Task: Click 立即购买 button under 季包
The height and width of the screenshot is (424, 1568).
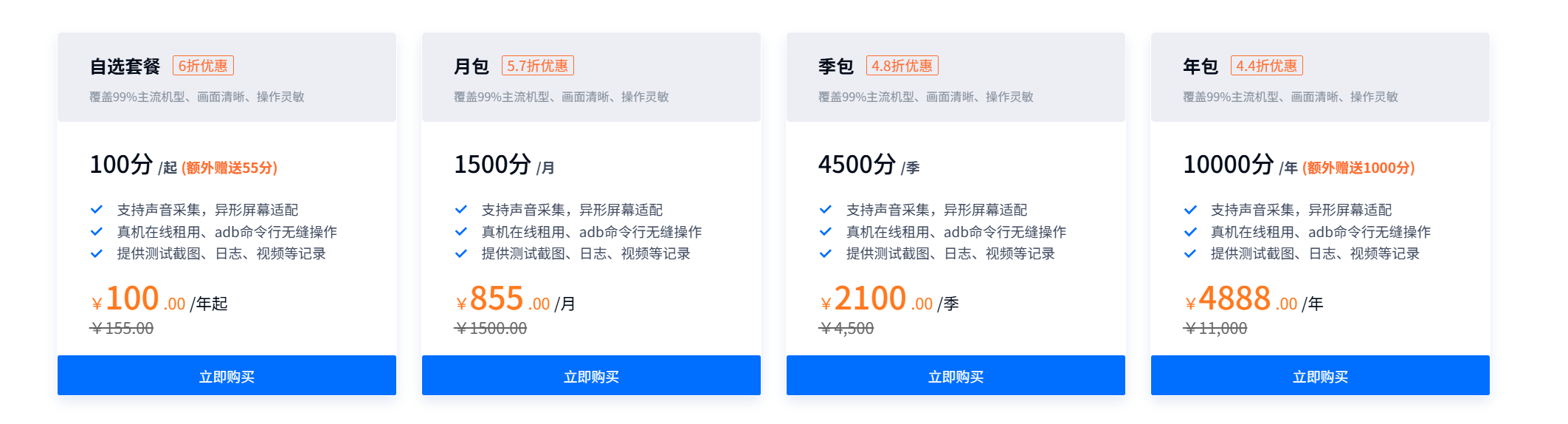Action: (x=956, y=376)
